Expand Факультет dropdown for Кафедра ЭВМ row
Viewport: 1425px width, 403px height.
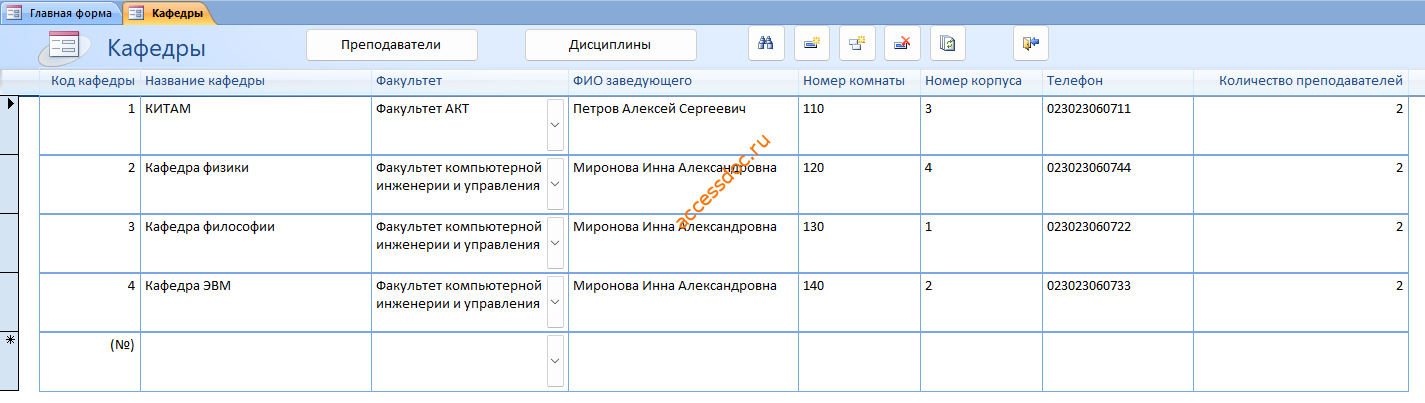point(555,302)
